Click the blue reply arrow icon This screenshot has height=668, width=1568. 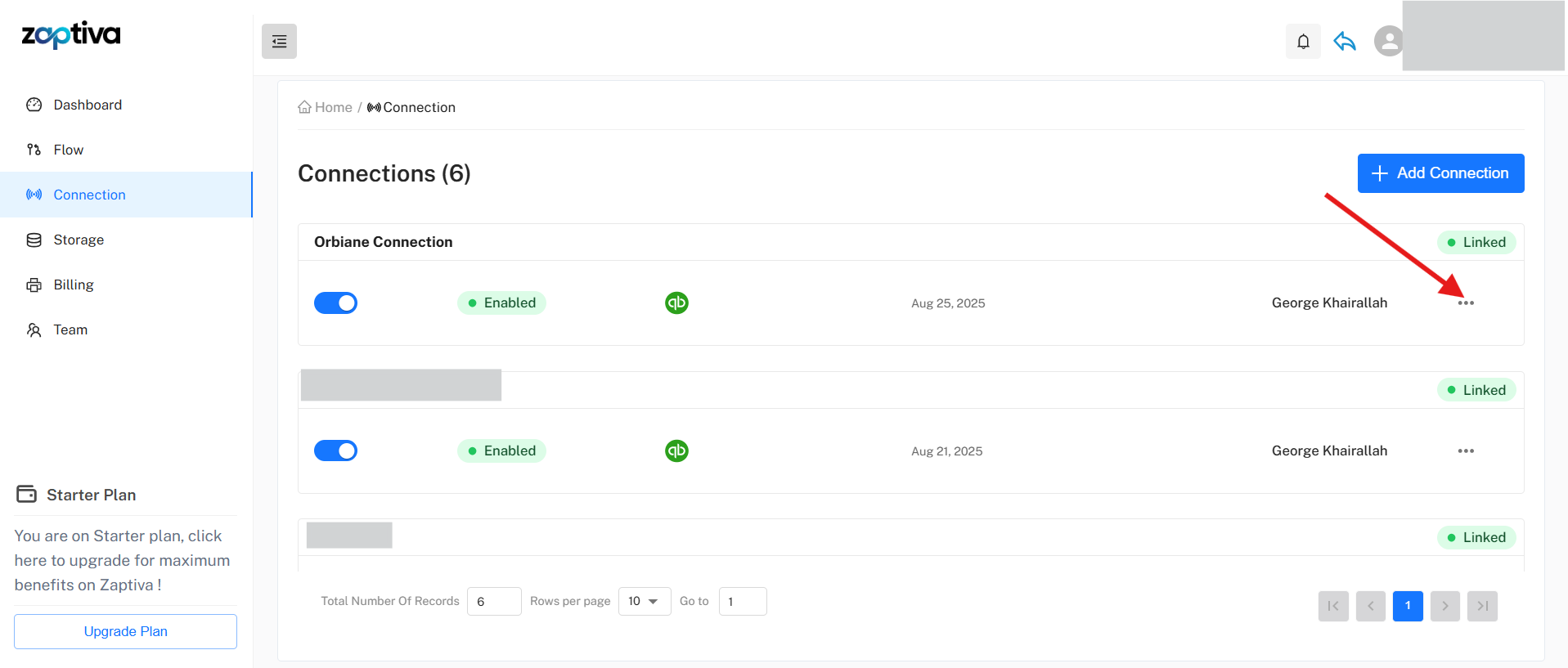point(1344,42)
